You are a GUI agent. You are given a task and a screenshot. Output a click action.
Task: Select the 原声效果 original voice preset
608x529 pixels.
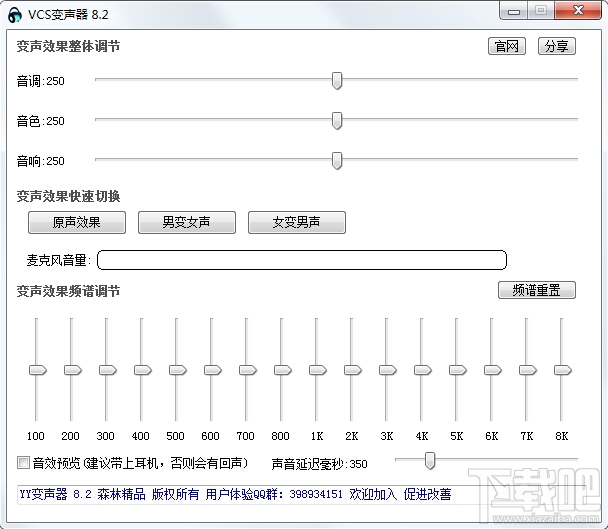coord(77,222)
